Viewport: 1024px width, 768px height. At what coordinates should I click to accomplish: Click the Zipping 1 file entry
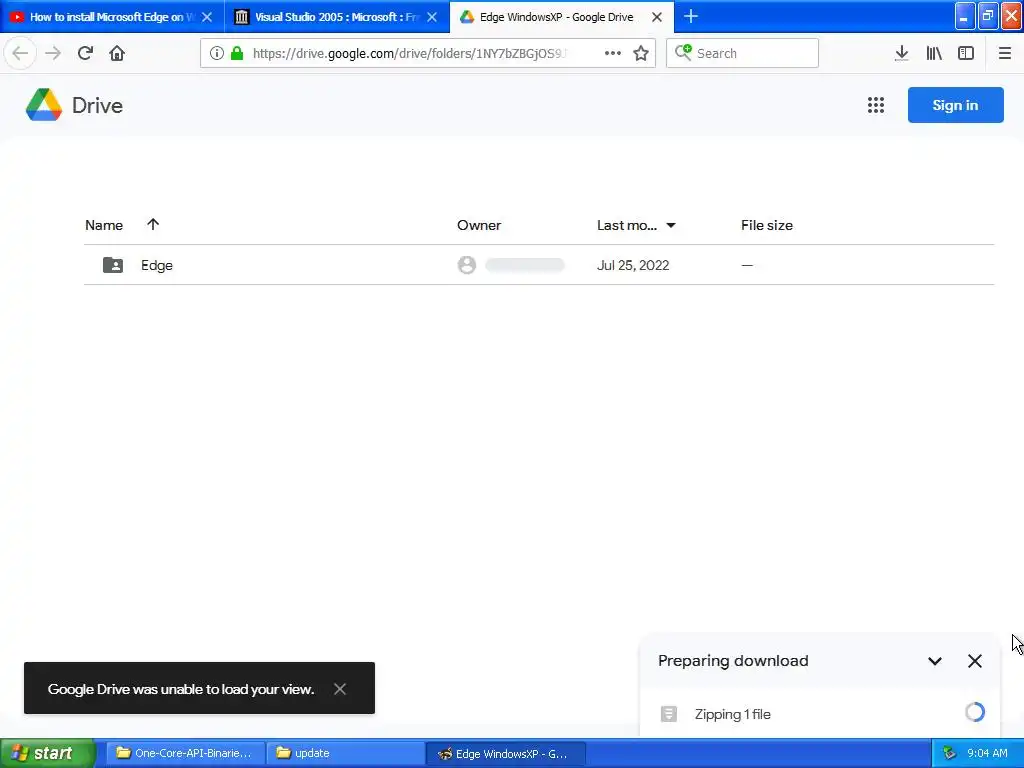coord(820,714)
